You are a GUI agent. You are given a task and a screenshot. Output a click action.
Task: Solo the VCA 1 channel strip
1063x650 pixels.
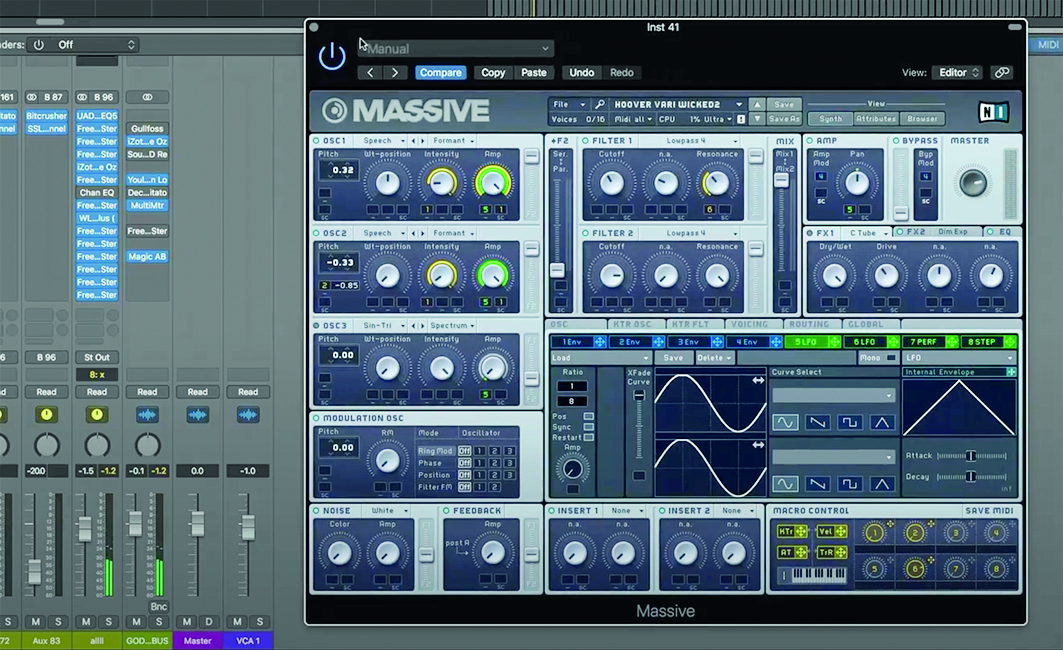click(260, 621)
